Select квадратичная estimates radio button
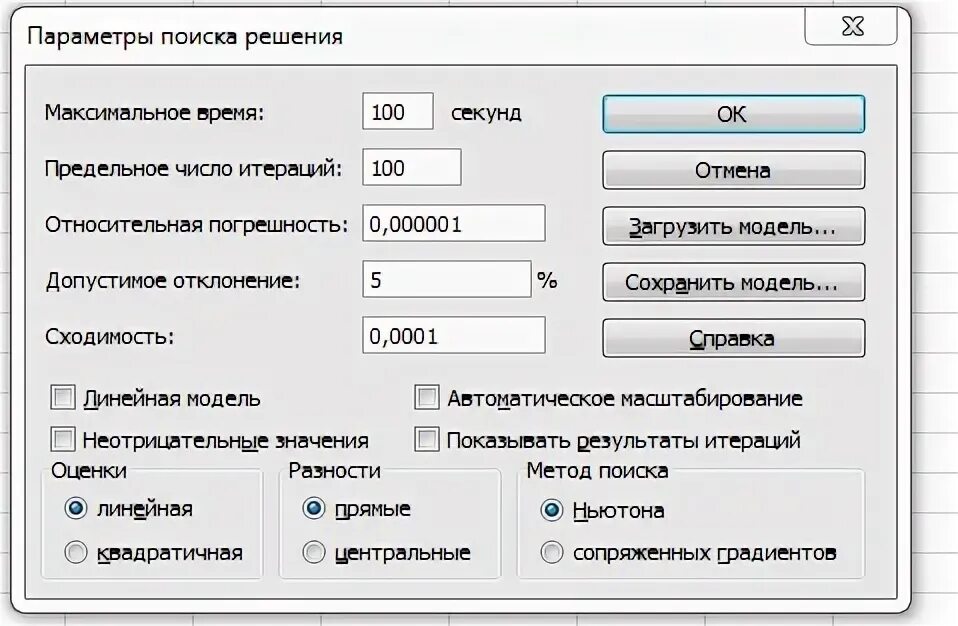The width and height of the screenshot is (958, 626). click(76, 552)
